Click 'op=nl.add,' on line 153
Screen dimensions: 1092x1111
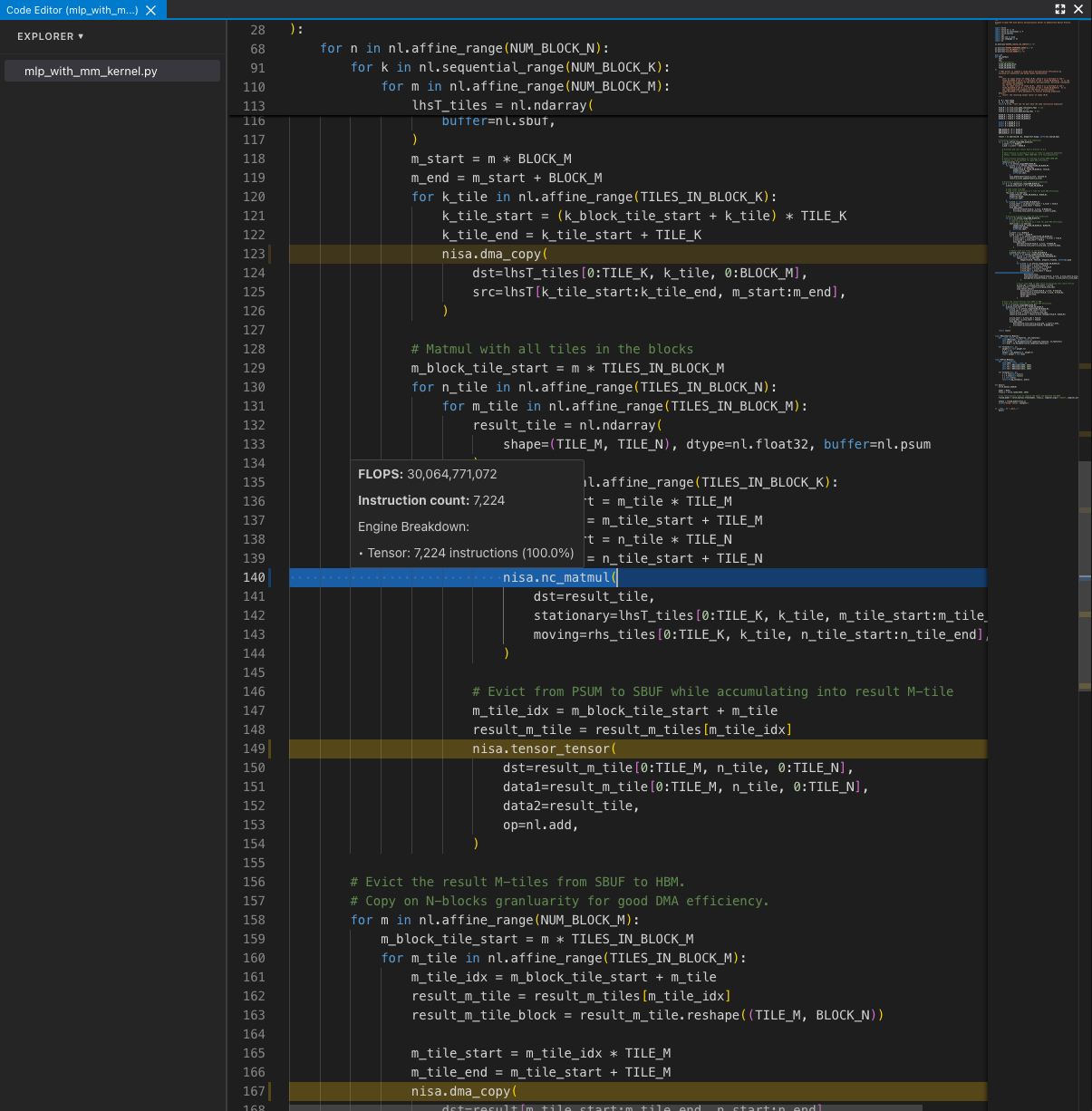541,825
